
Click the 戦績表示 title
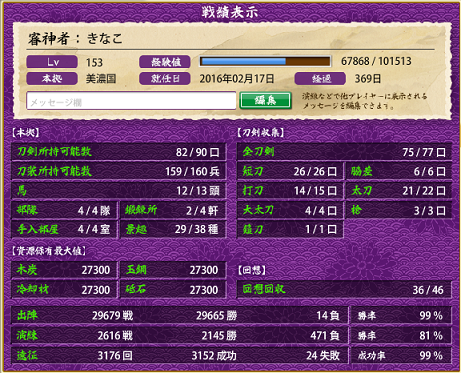(x=230, y=12)
